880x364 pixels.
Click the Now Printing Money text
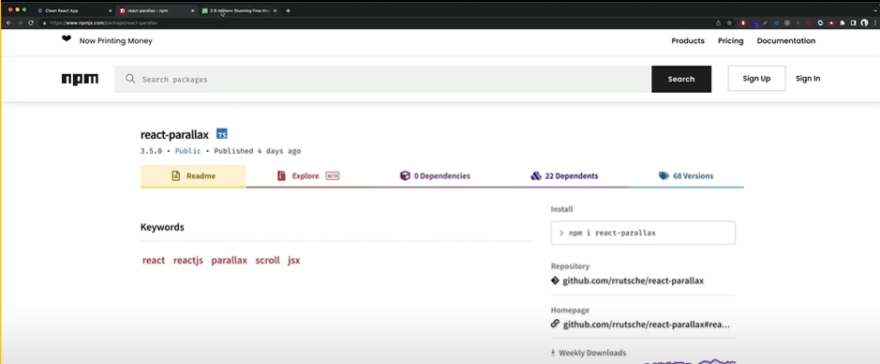click(116, 41)
